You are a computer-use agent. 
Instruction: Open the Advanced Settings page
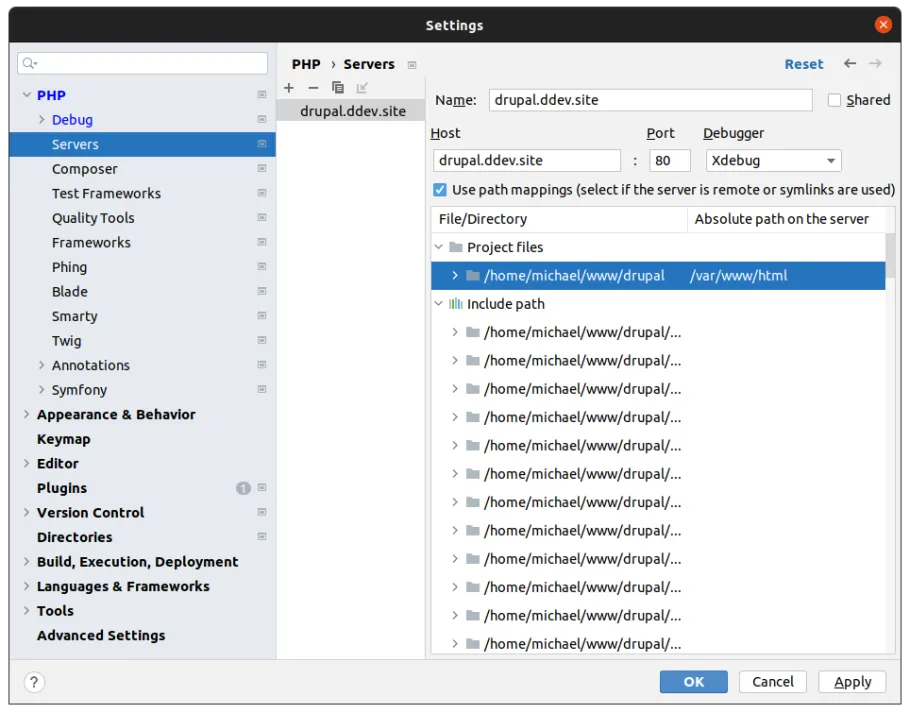point(101,635)
